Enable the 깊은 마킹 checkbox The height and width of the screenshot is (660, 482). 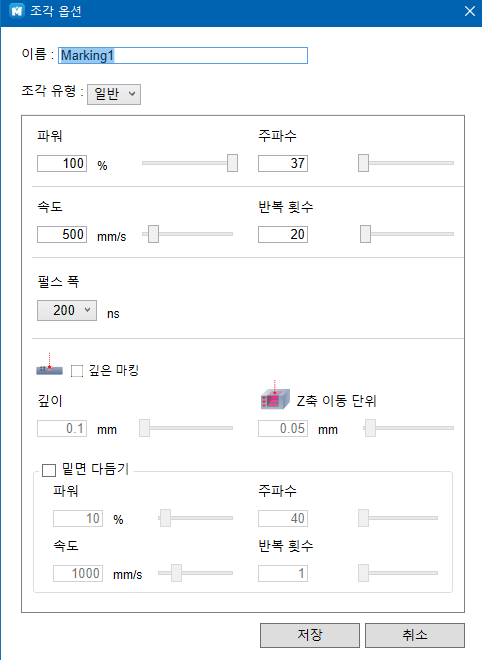point(77,371)
